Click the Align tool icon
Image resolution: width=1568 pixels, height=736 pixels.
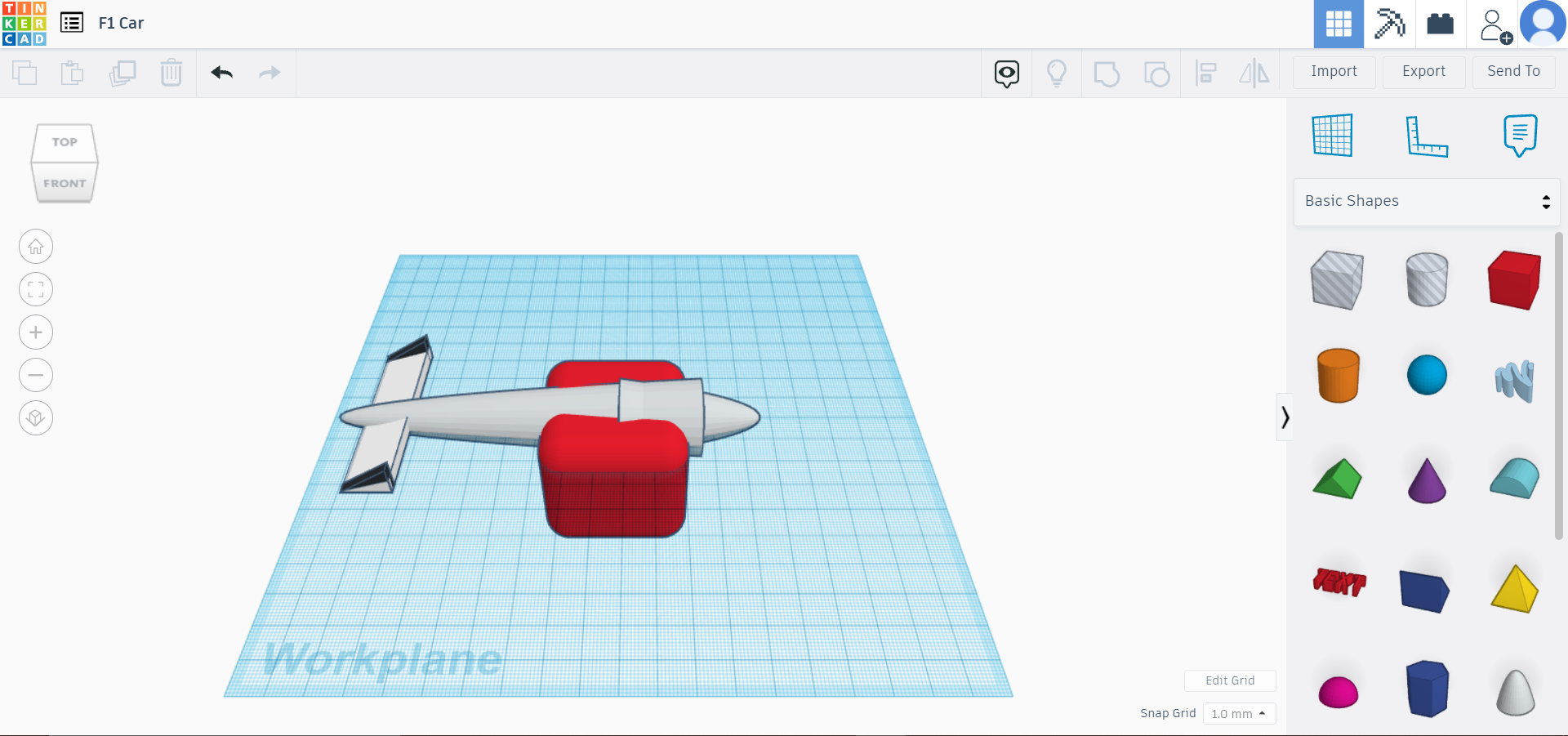1206,74
